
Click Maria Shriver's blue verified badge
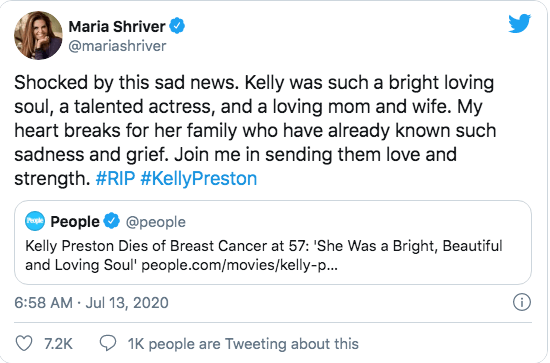click(x=177, y=26)
